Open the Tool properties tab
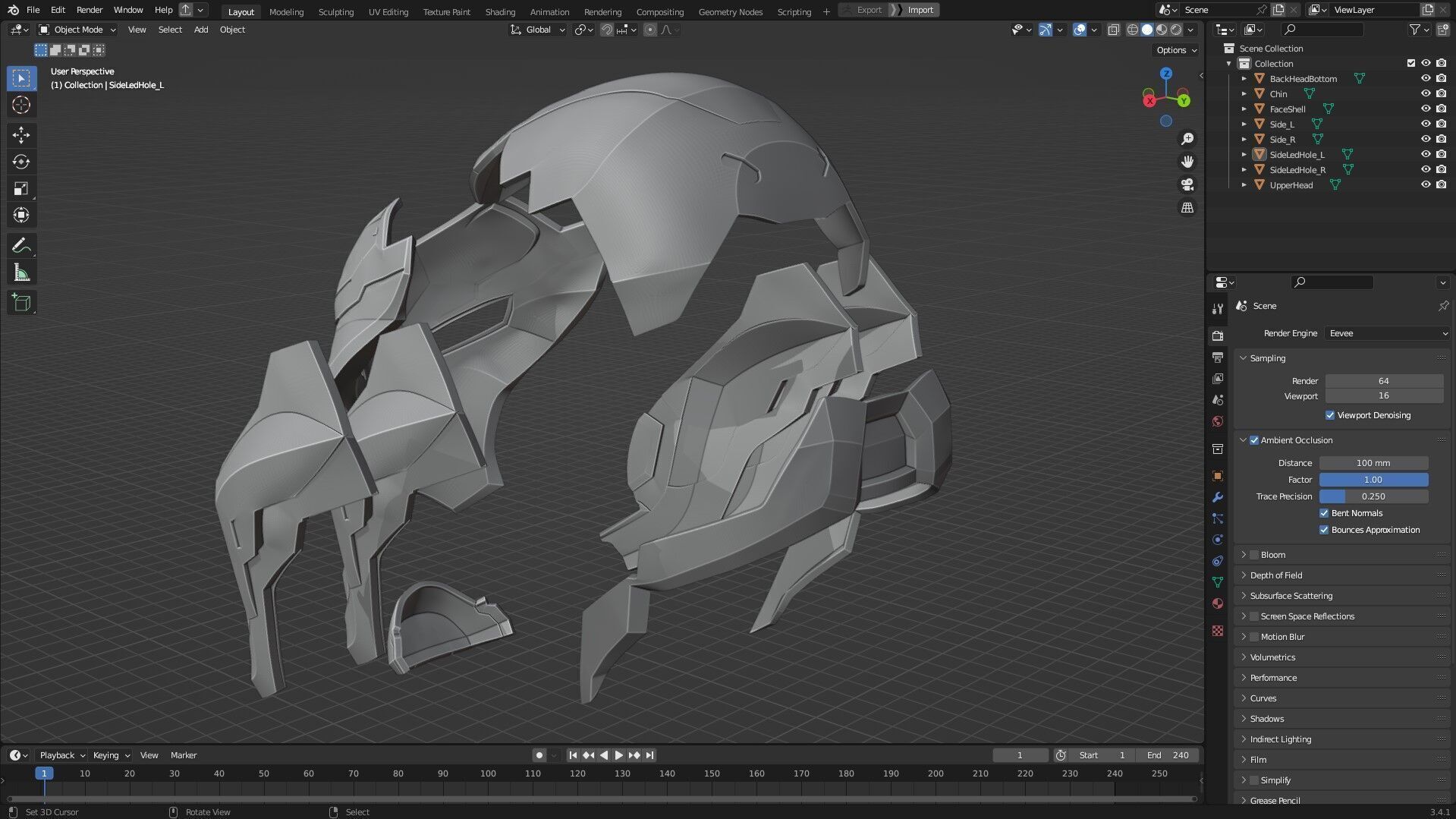Viewport: 1456px width, 819px height. [1218, 309]
